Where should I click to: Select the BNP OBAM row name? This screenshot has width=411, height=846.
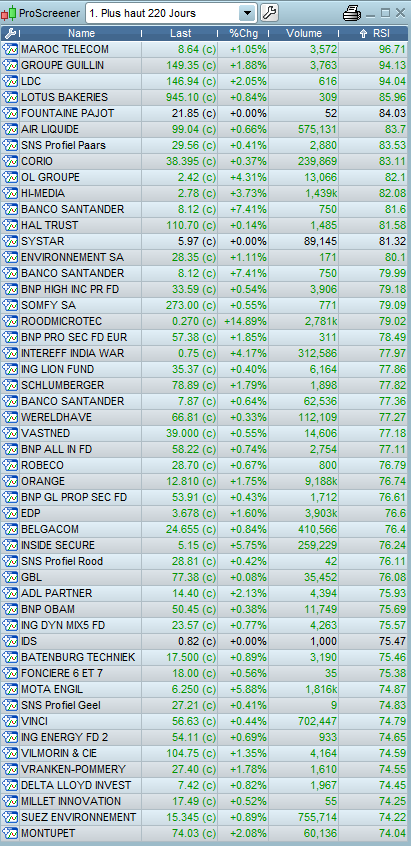tap(48, 609)
